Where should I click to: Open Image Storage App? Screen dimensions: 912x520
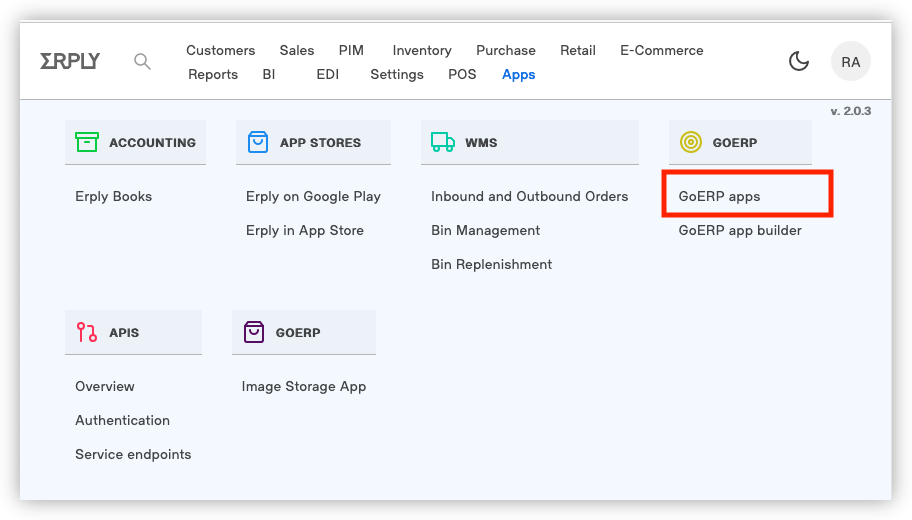(304, 386)
